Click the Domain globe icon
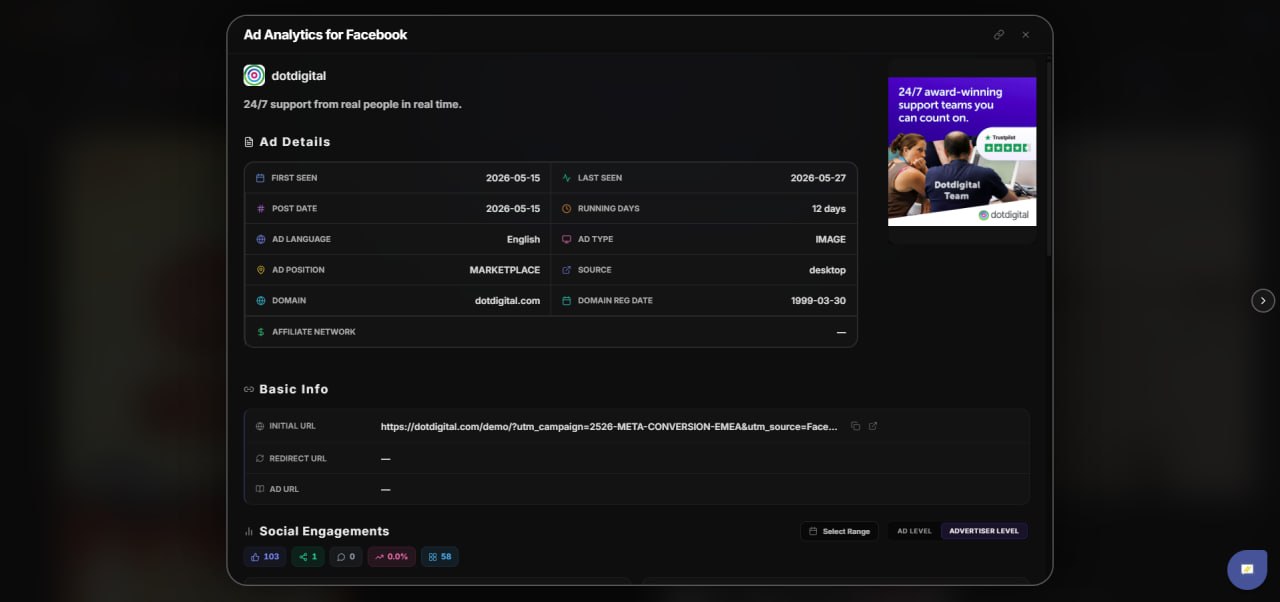This screenshot has height=602, width=1280. pos(260,301)
